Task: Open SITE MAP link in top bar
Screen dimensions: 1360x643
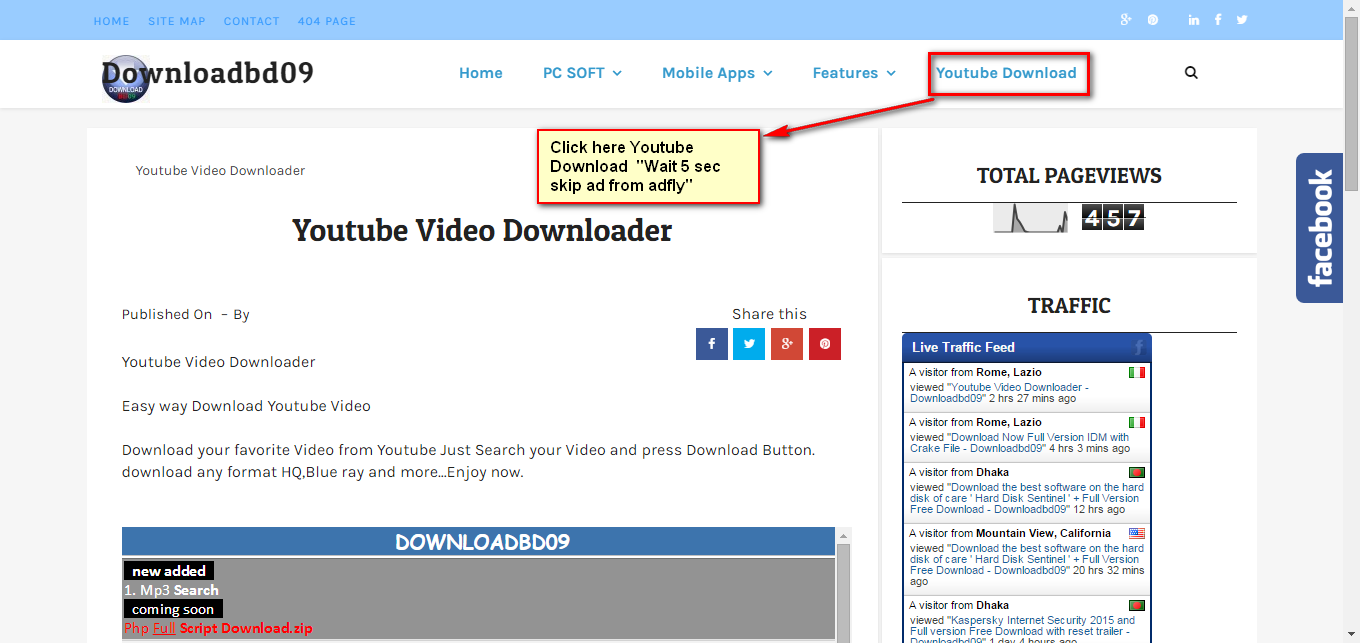Action: click(176, 21)
